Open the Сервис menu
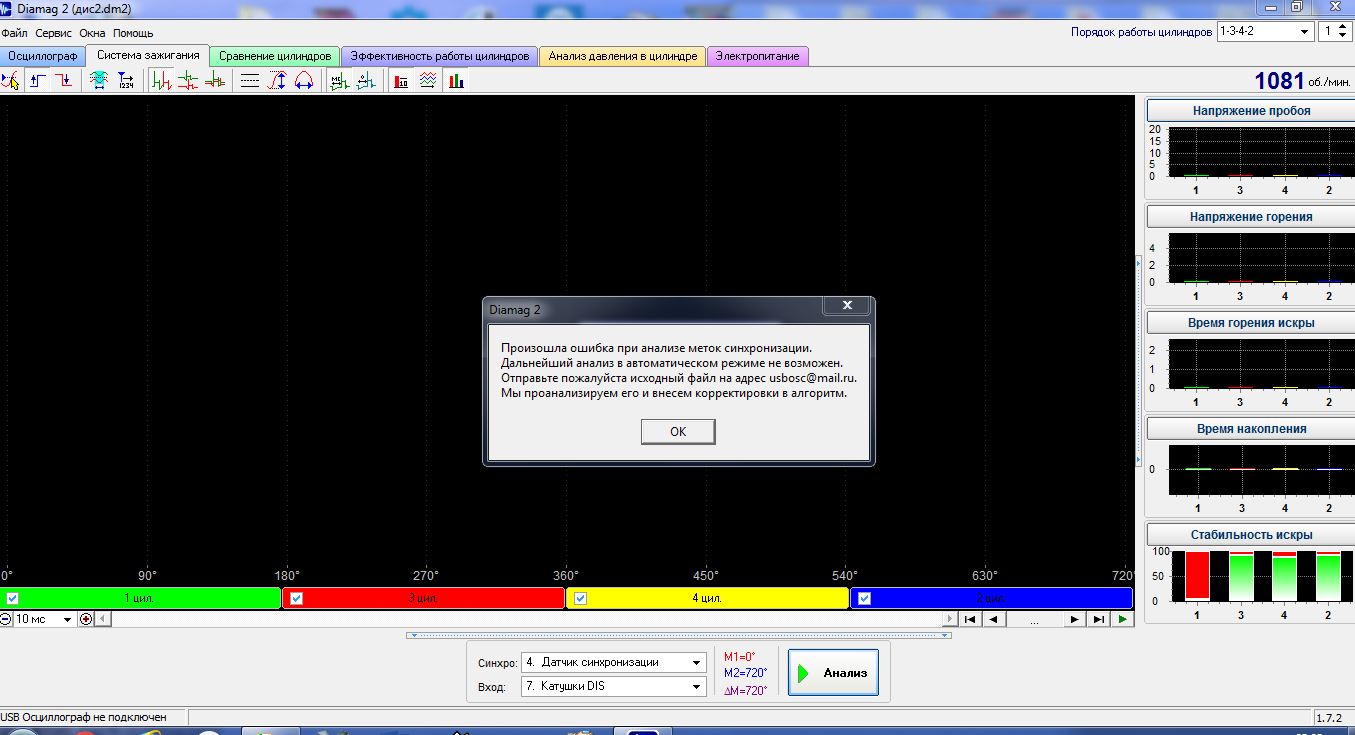1355x735 pixels. [53, 33]
